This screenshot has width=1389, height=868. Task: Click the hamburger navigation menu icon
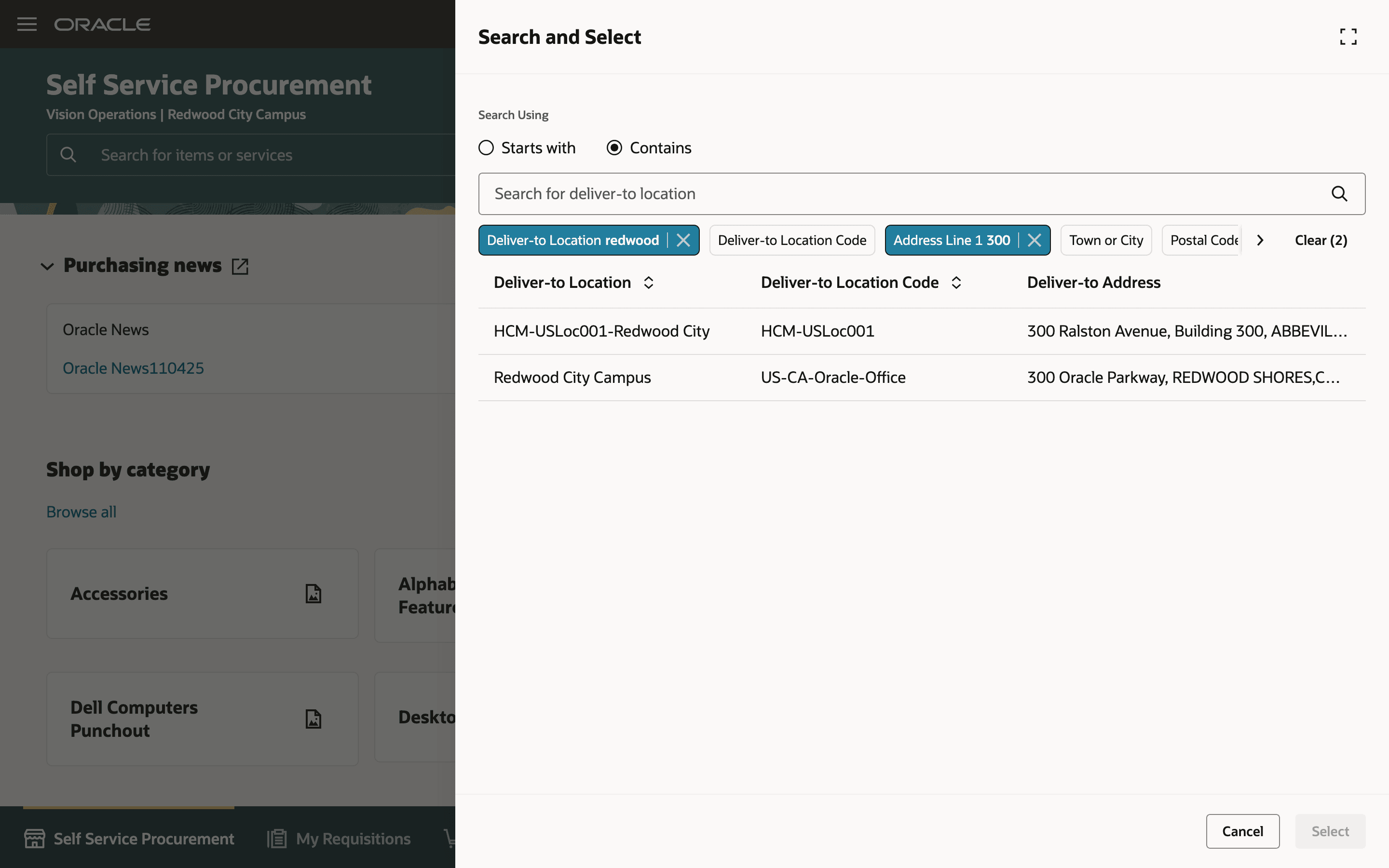pos(27,24)
